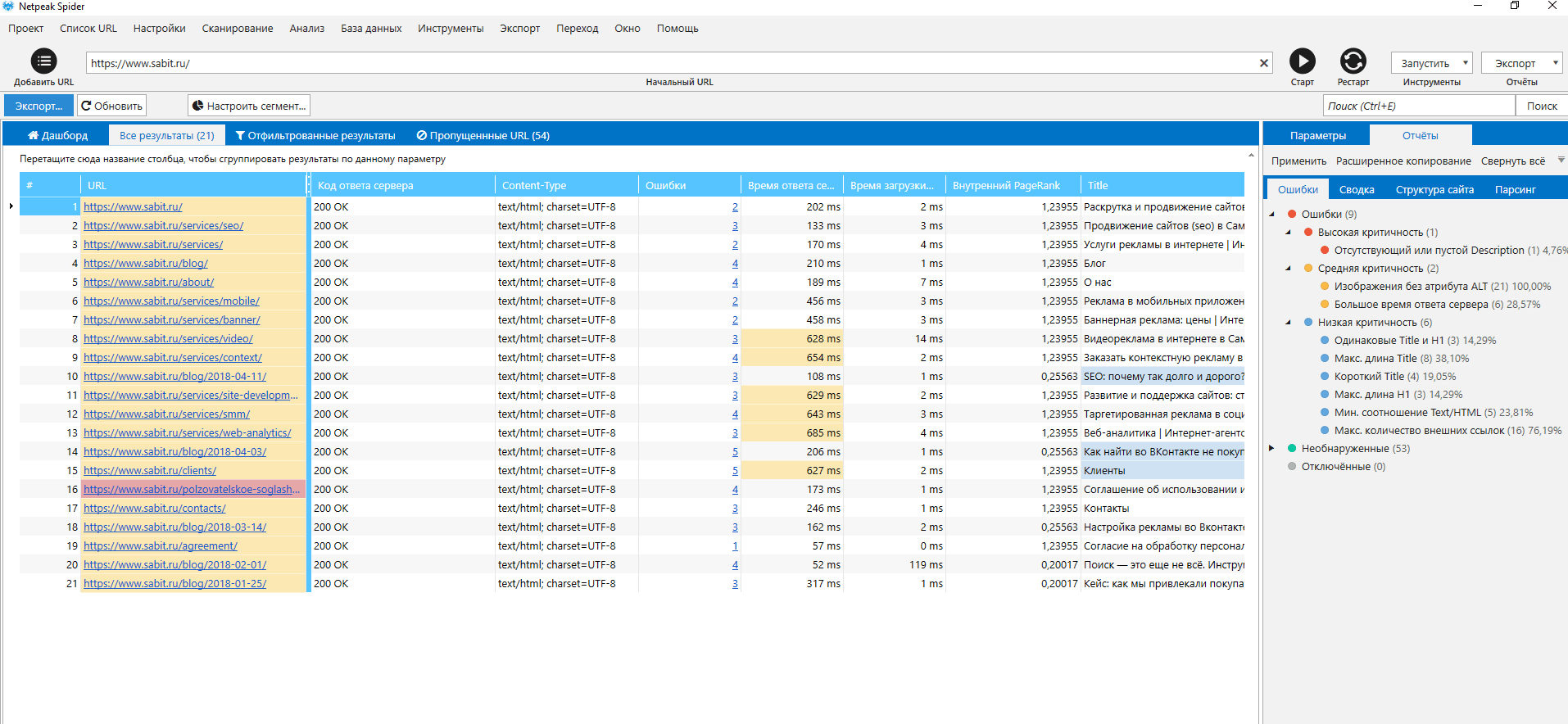Open the Настроить сегмент segment settings
The width and height of the screenshot is (1568, 724).
coord(249,106)
